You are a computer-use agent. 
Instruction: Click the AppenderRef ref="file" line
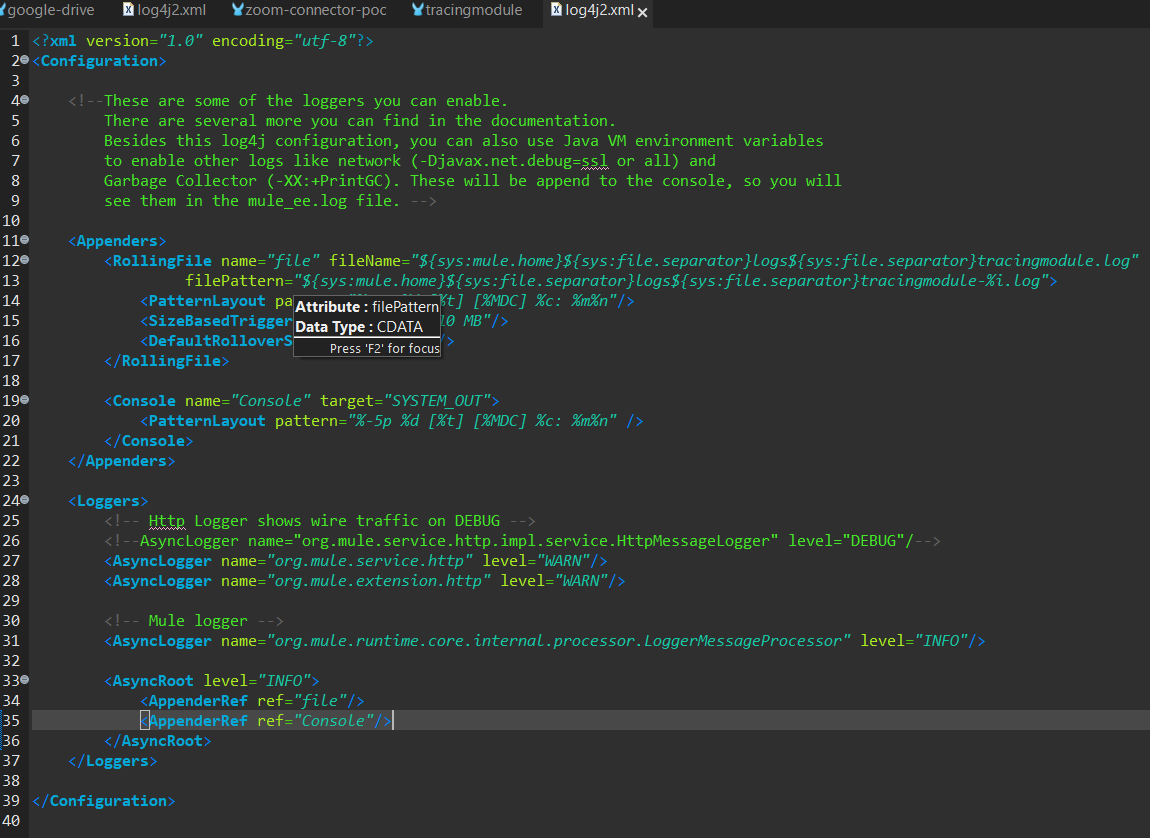tap(250, 701)
